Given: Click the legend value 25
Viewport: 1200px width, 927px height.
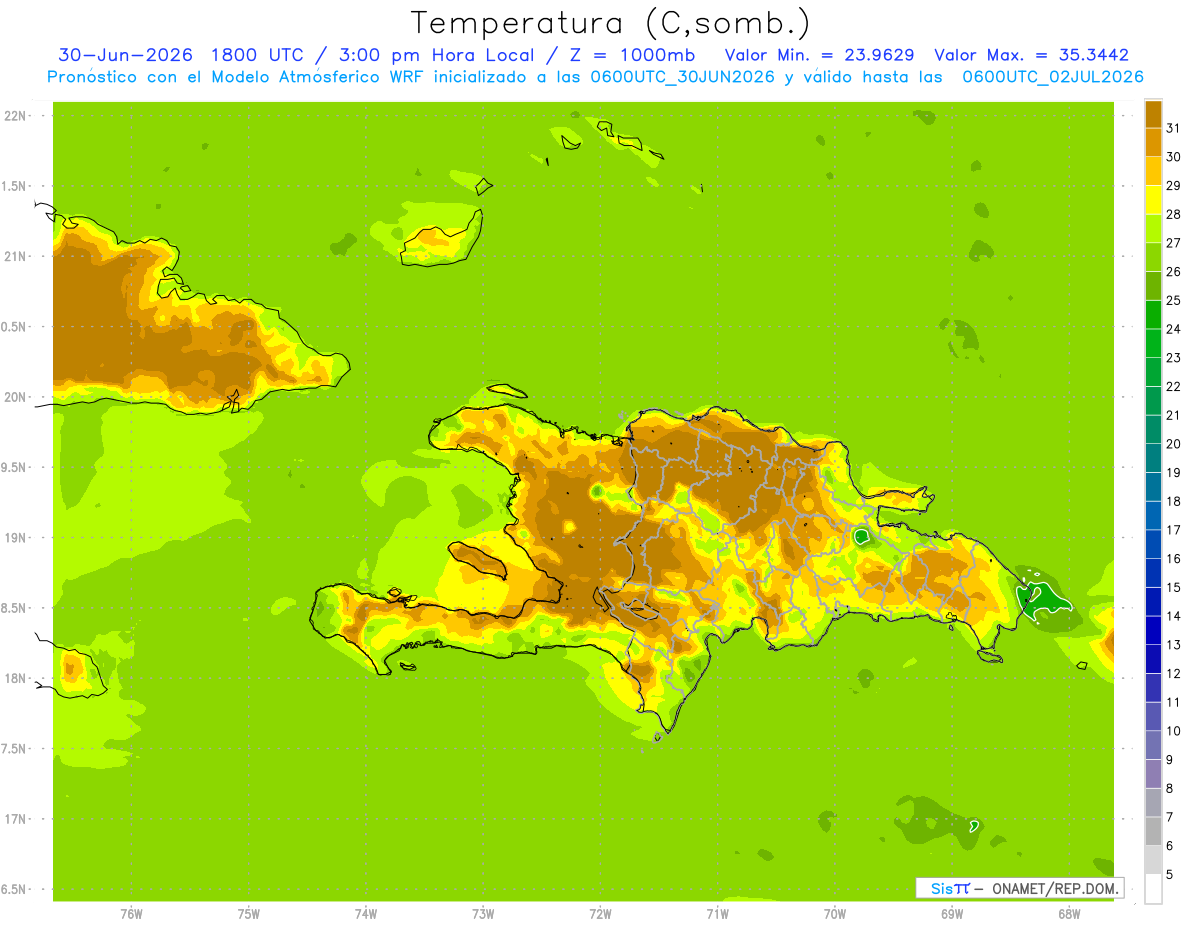Looking at the screenshot, I should 1173,300.
